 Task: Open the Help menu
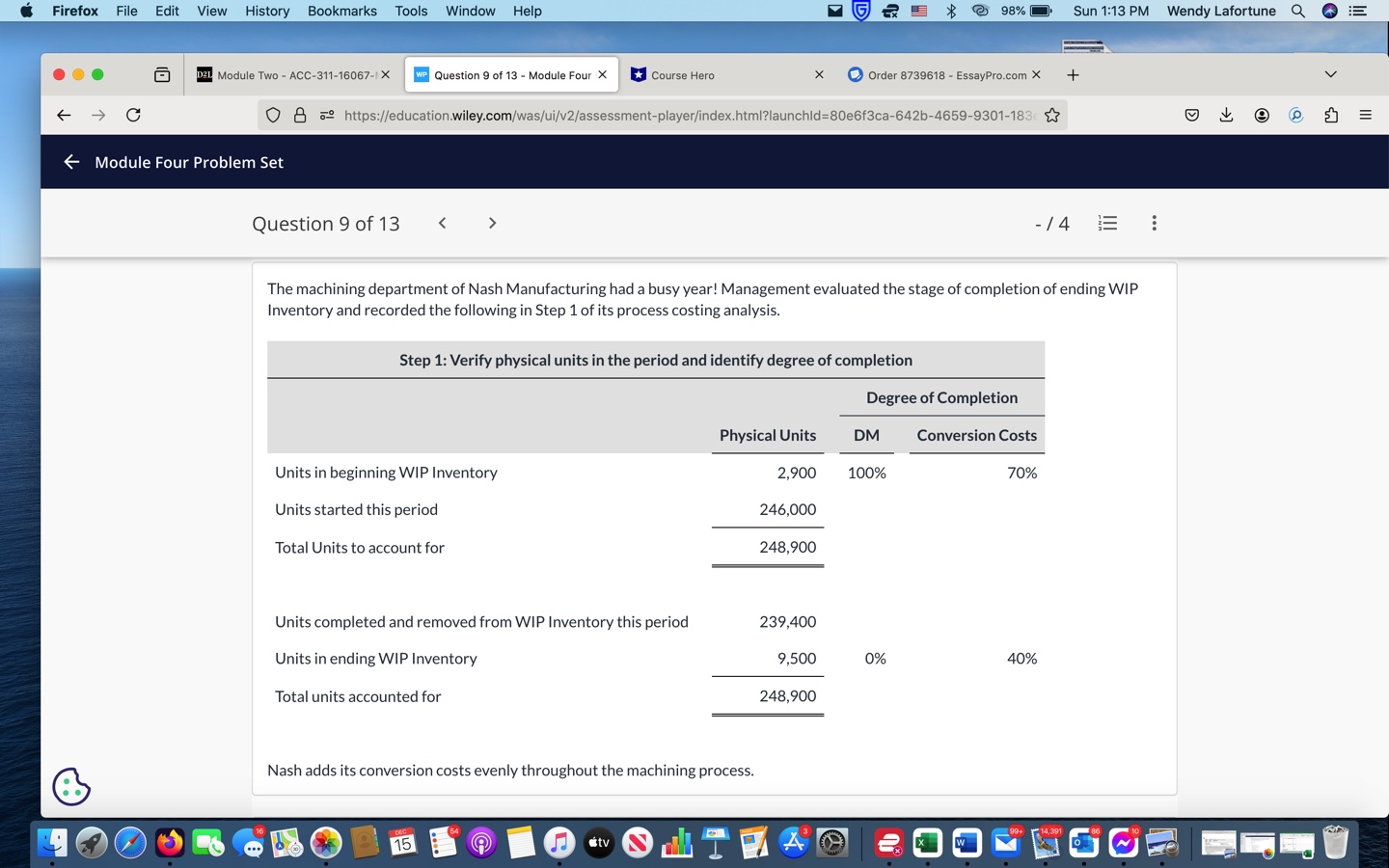(x=527, y=11)
